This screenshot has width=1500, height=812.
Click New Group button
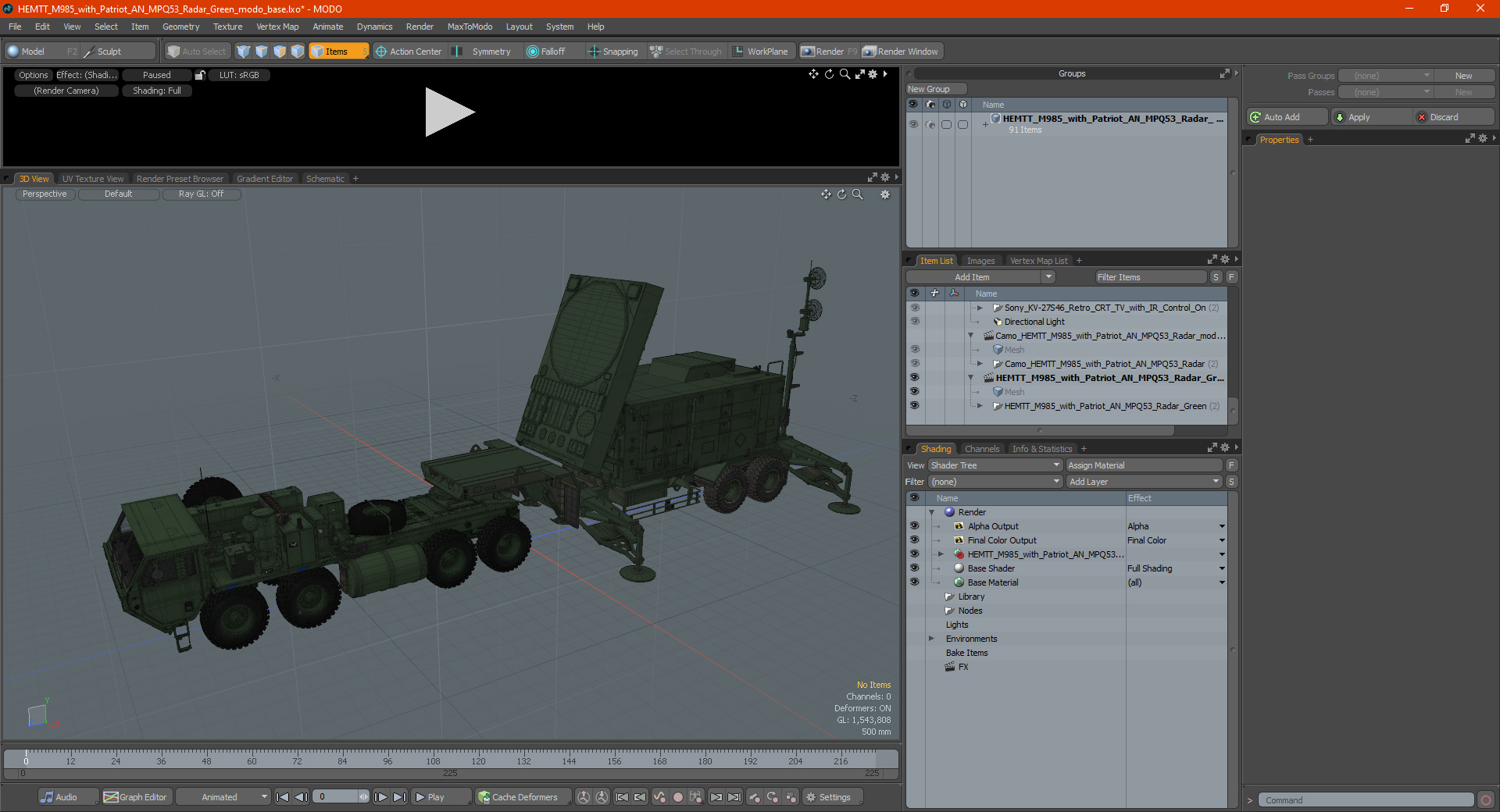(936, 89)
